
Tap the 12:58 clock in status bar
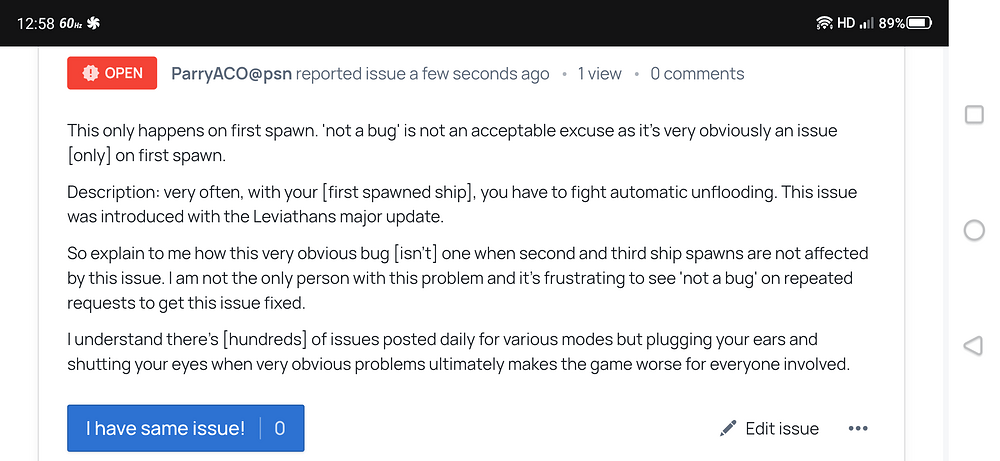pyautogui.click(x=35, y=22)
